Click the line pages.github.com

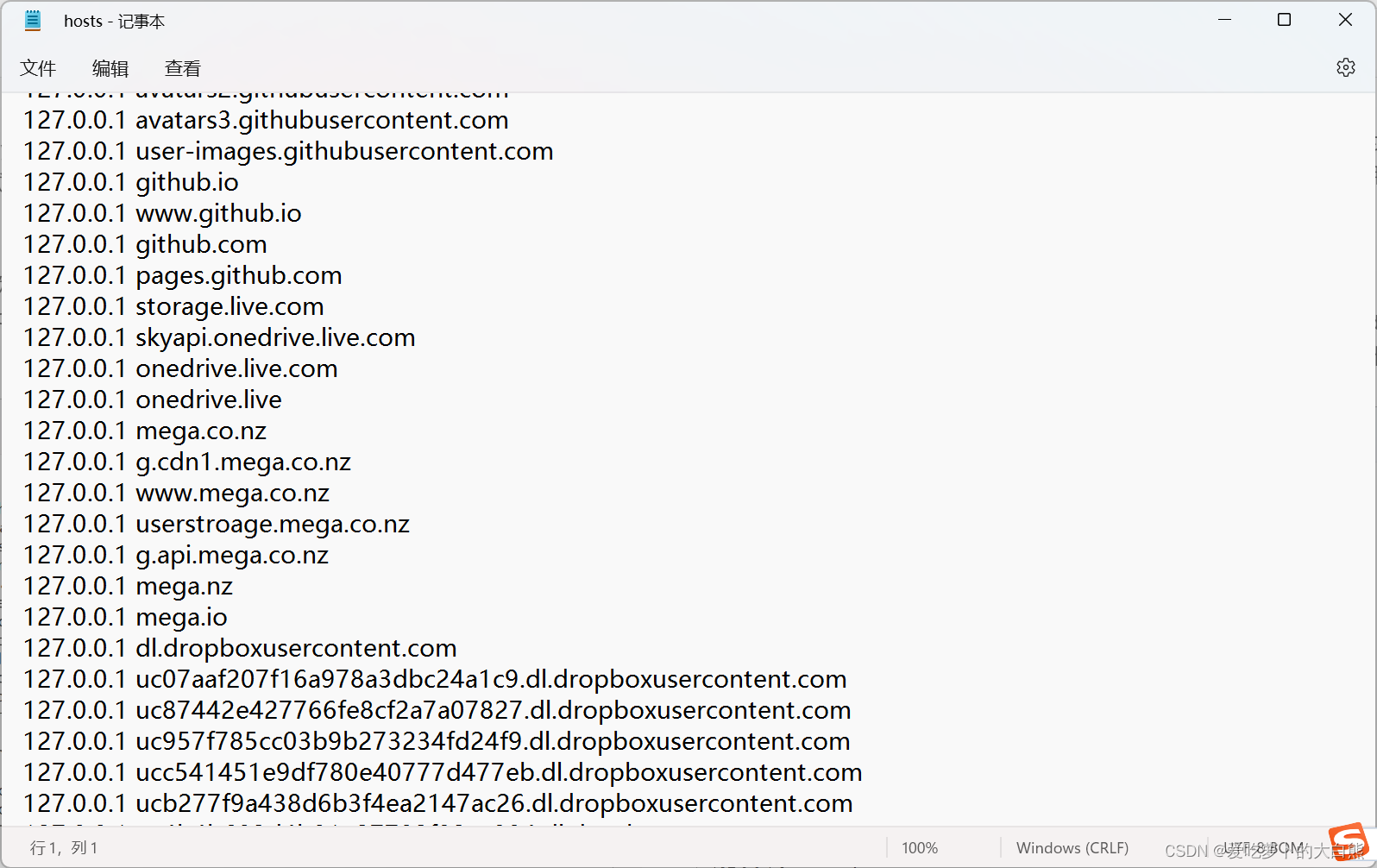pyautogui.click(x=183, y=275)
